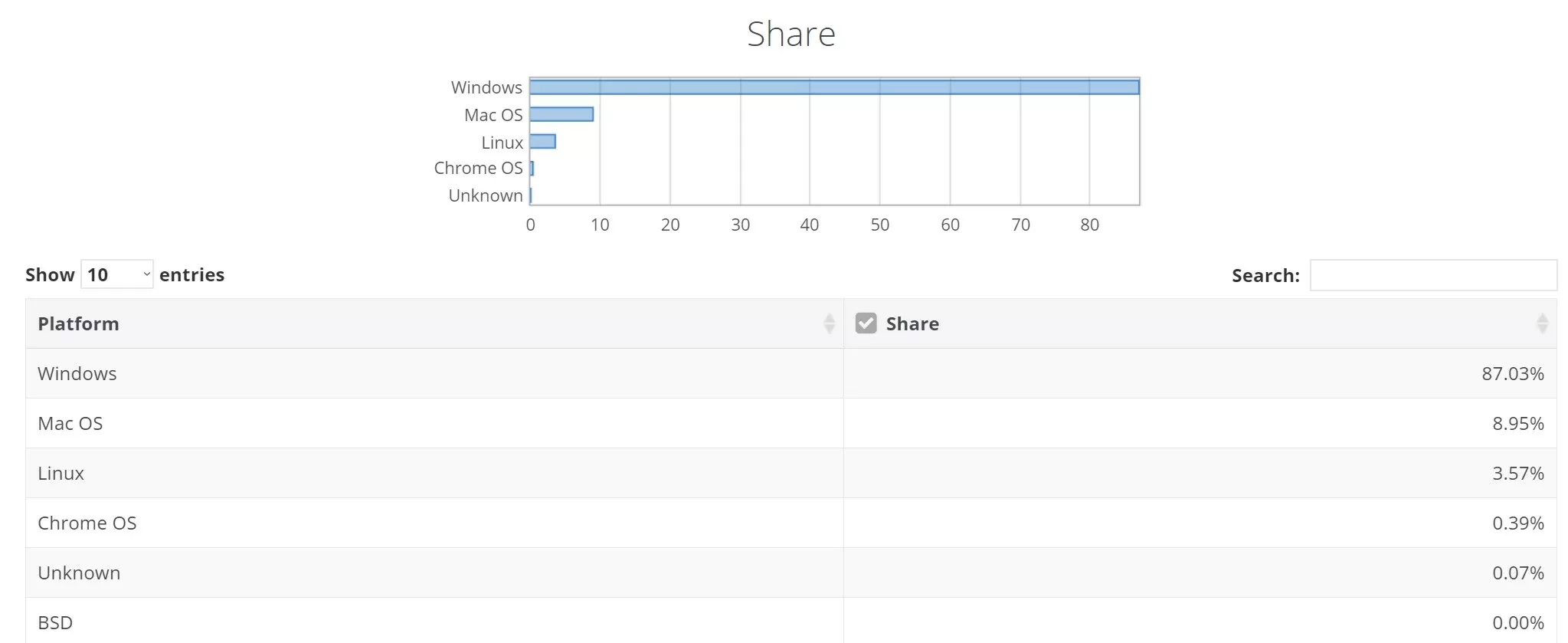Sort table by Platform column header
The width and height of the screenshot is (1568, 643).
coord(79,323)
